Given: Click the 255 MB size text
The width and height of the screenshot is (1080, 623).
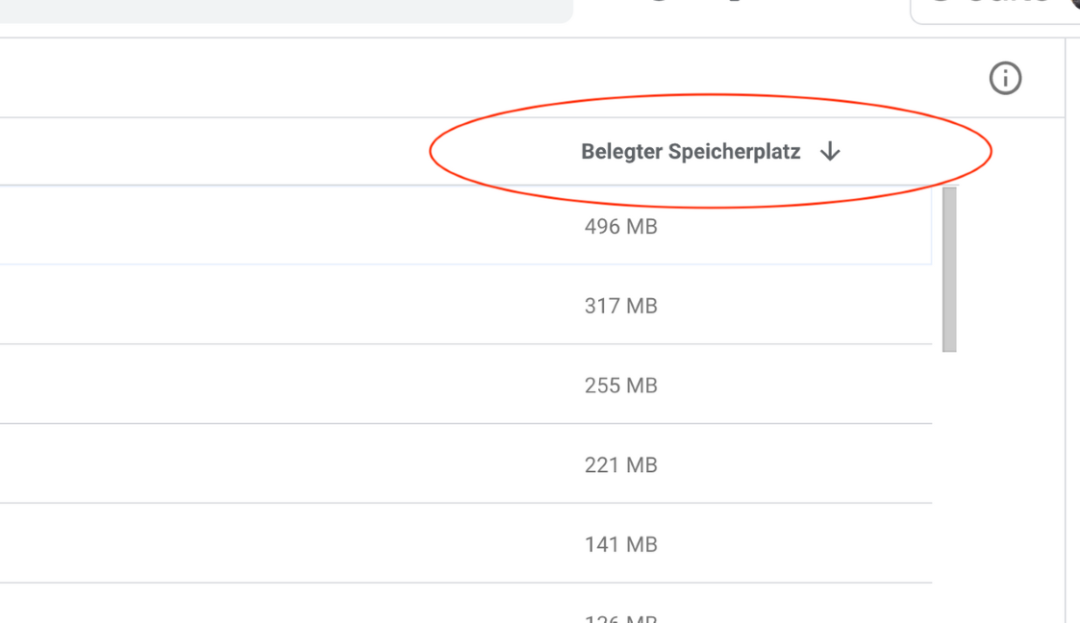Looking at the screenshot, I should [x=621, y=386].
